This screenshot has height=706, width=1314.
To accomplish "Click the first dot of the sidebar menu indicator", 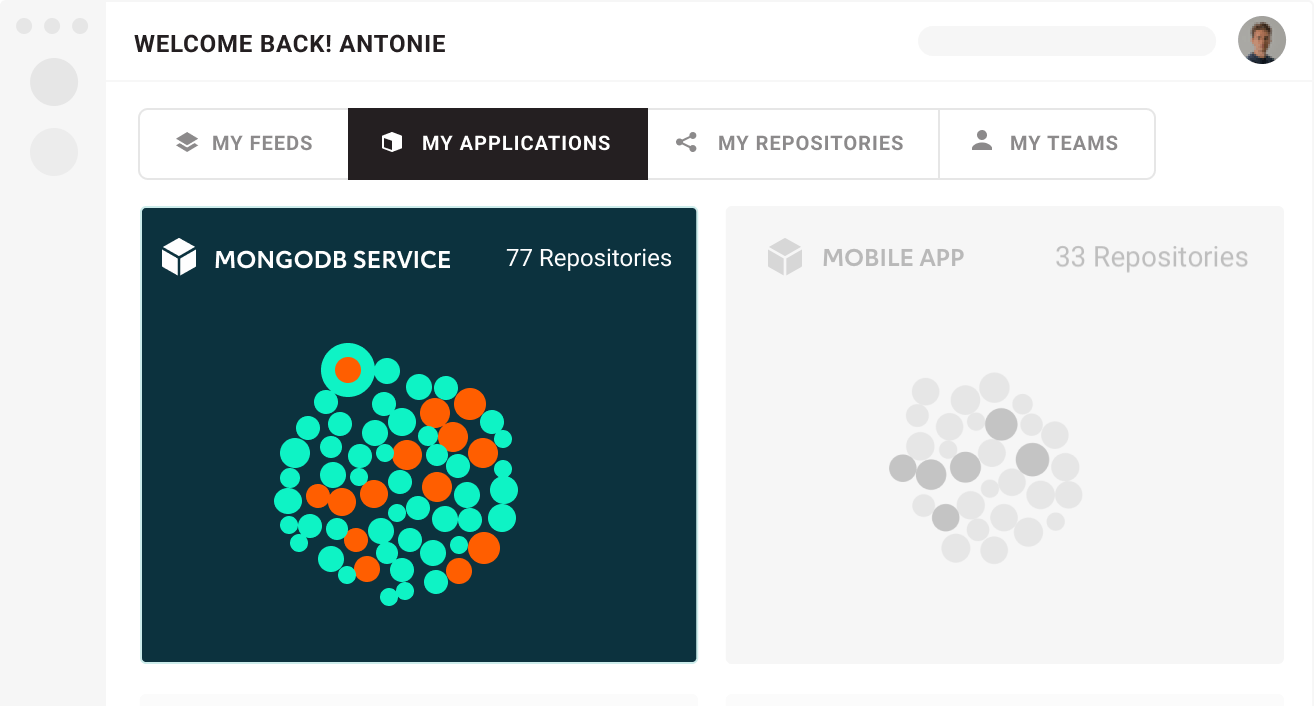I will point(24,24).
